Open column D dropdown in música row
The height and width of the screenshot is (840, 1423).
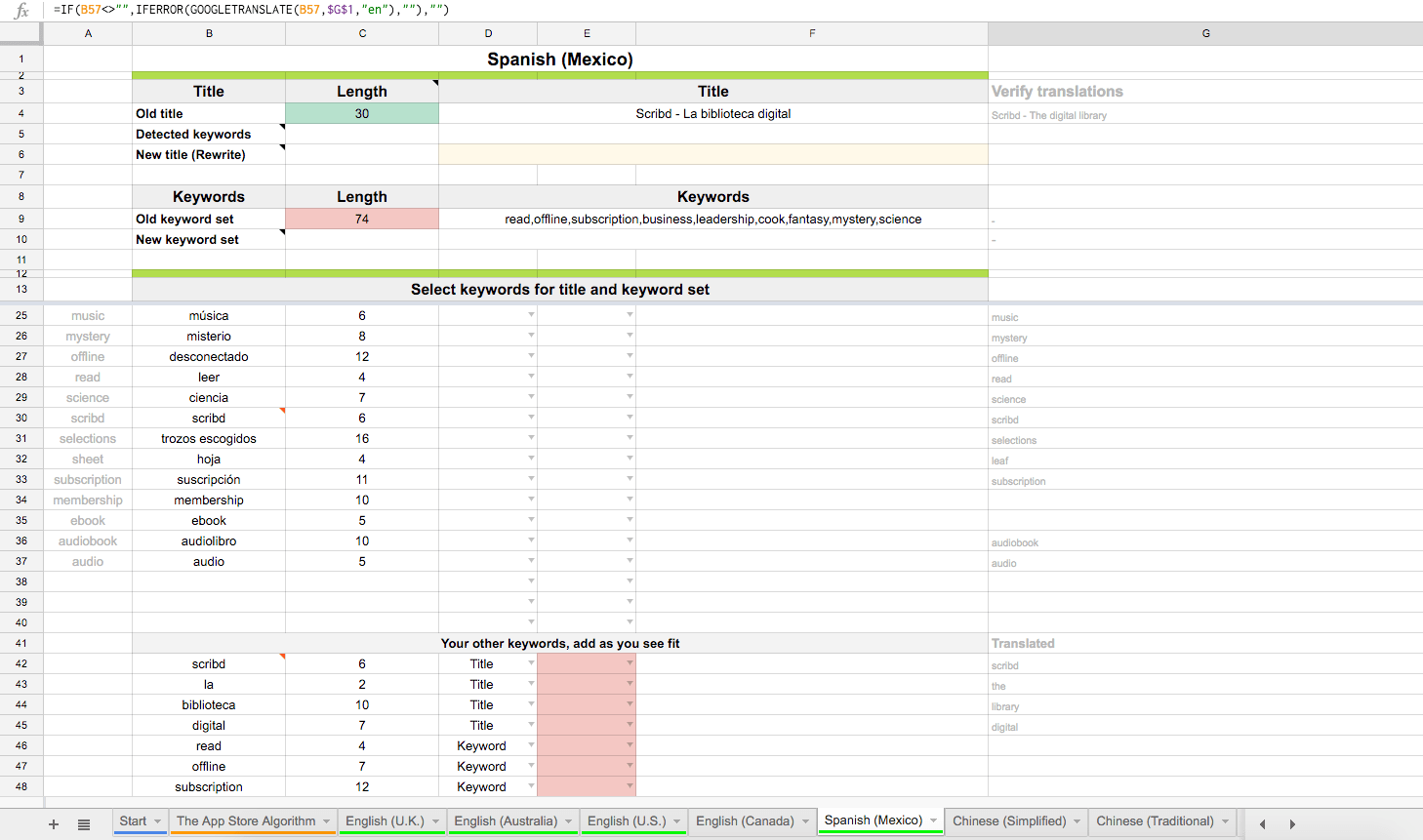531,315
